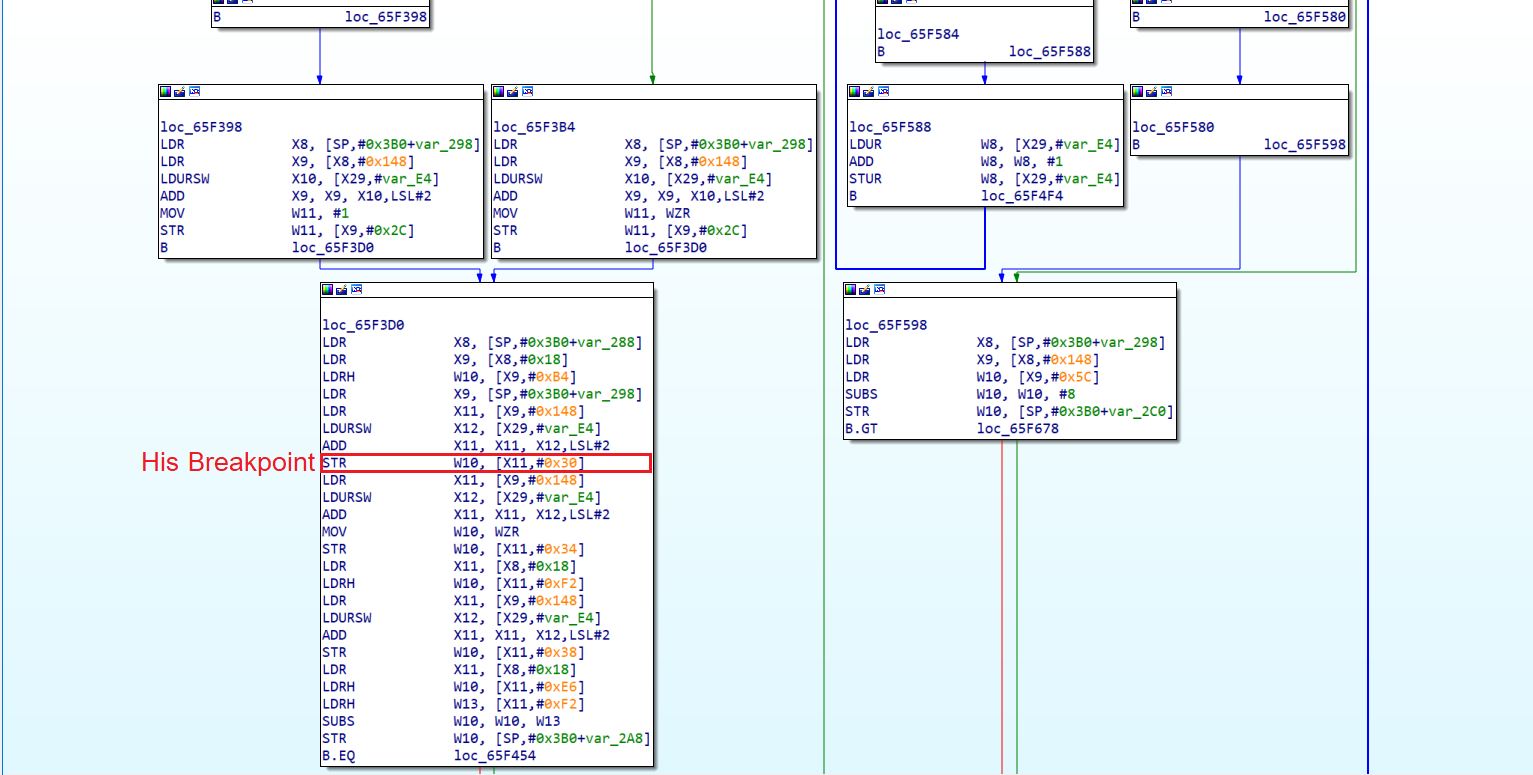Follow branch target loc_65F678 after B.GT
The image size is (1533, 775).
(x=1018, y=428)
